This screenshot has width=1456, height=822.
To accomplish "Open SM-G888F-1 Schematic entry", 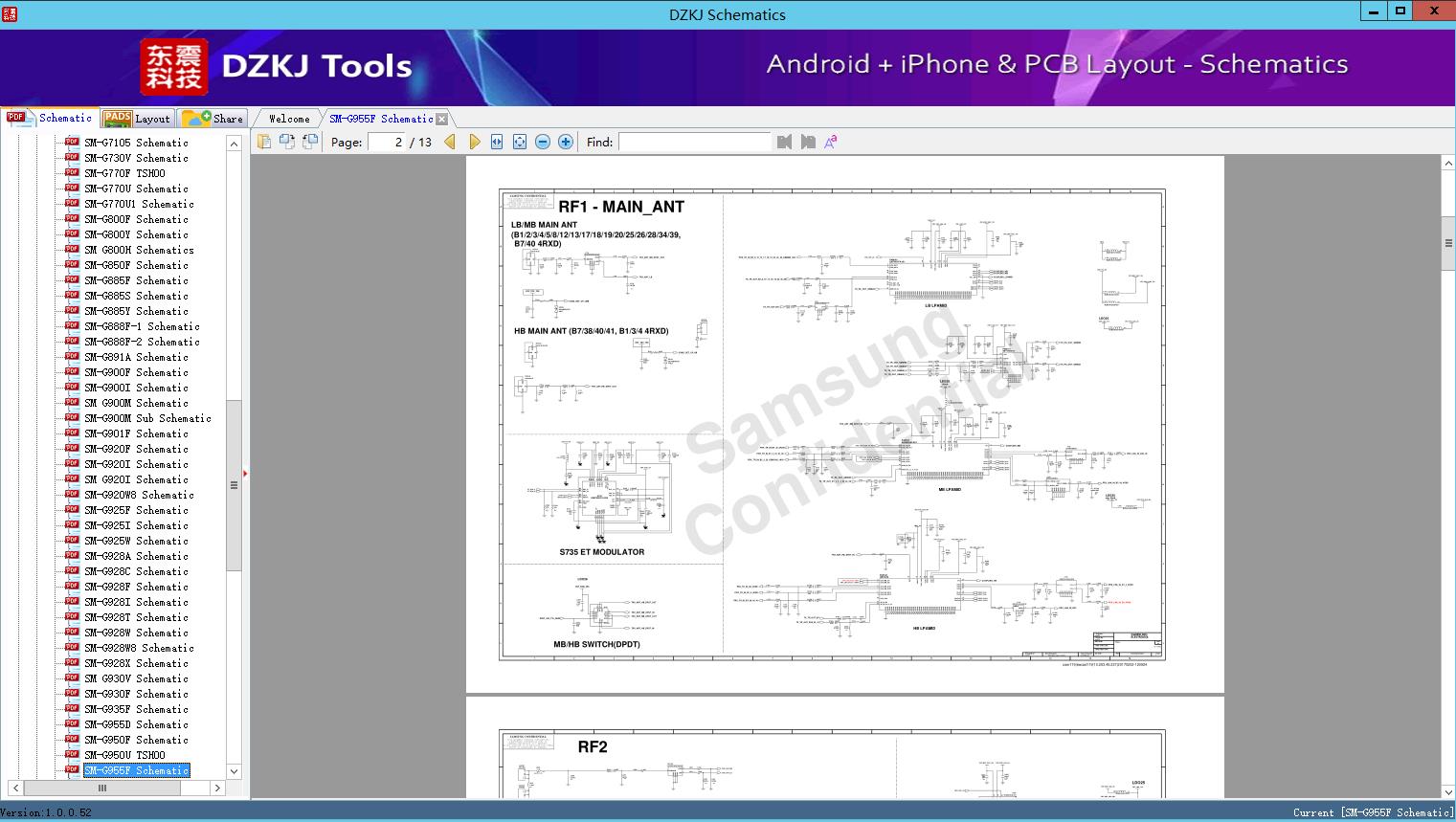I will [142, 326].
